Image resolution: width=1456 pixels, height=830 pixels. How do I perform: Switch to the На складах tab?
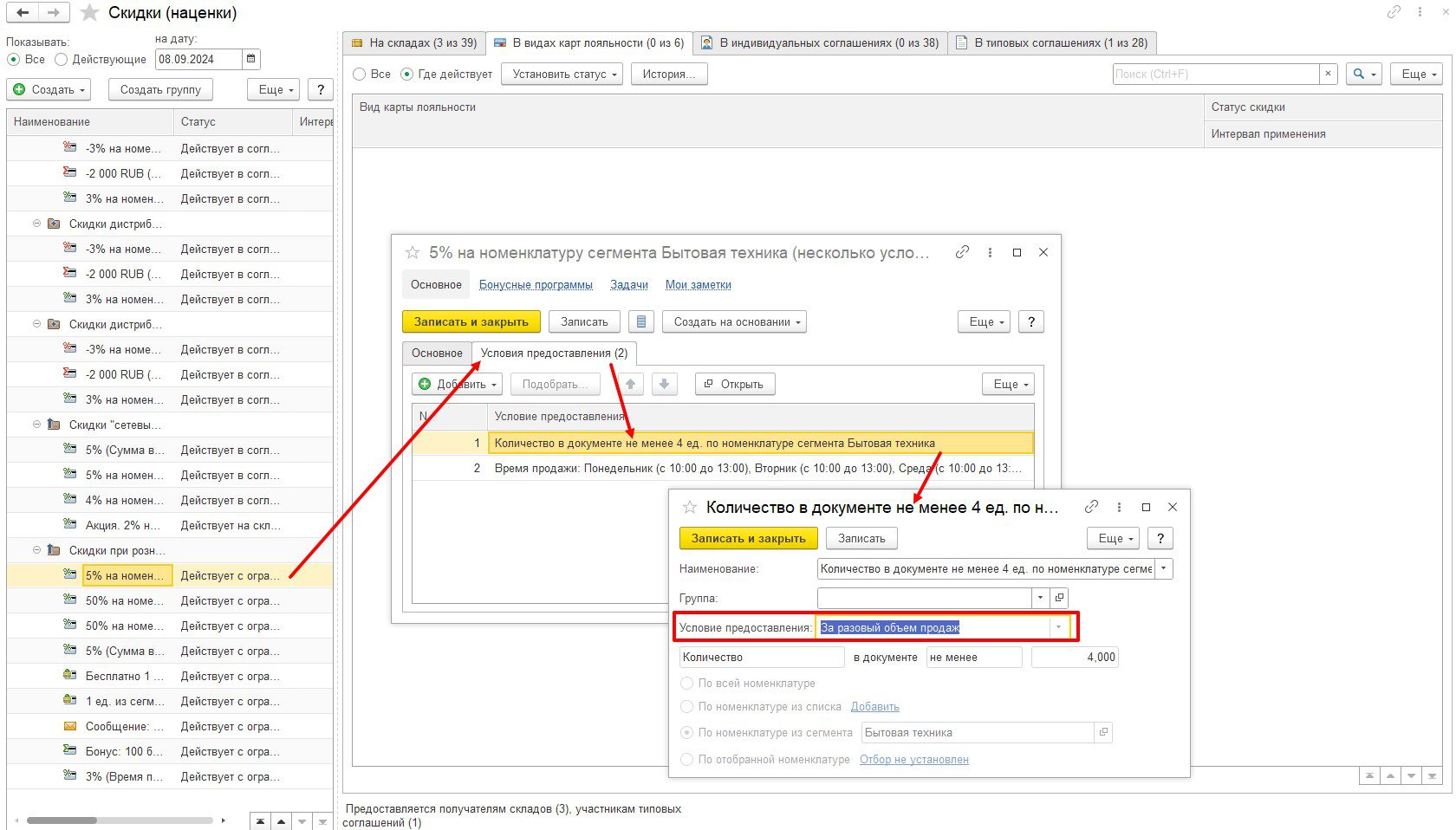[x=414, y=42]
